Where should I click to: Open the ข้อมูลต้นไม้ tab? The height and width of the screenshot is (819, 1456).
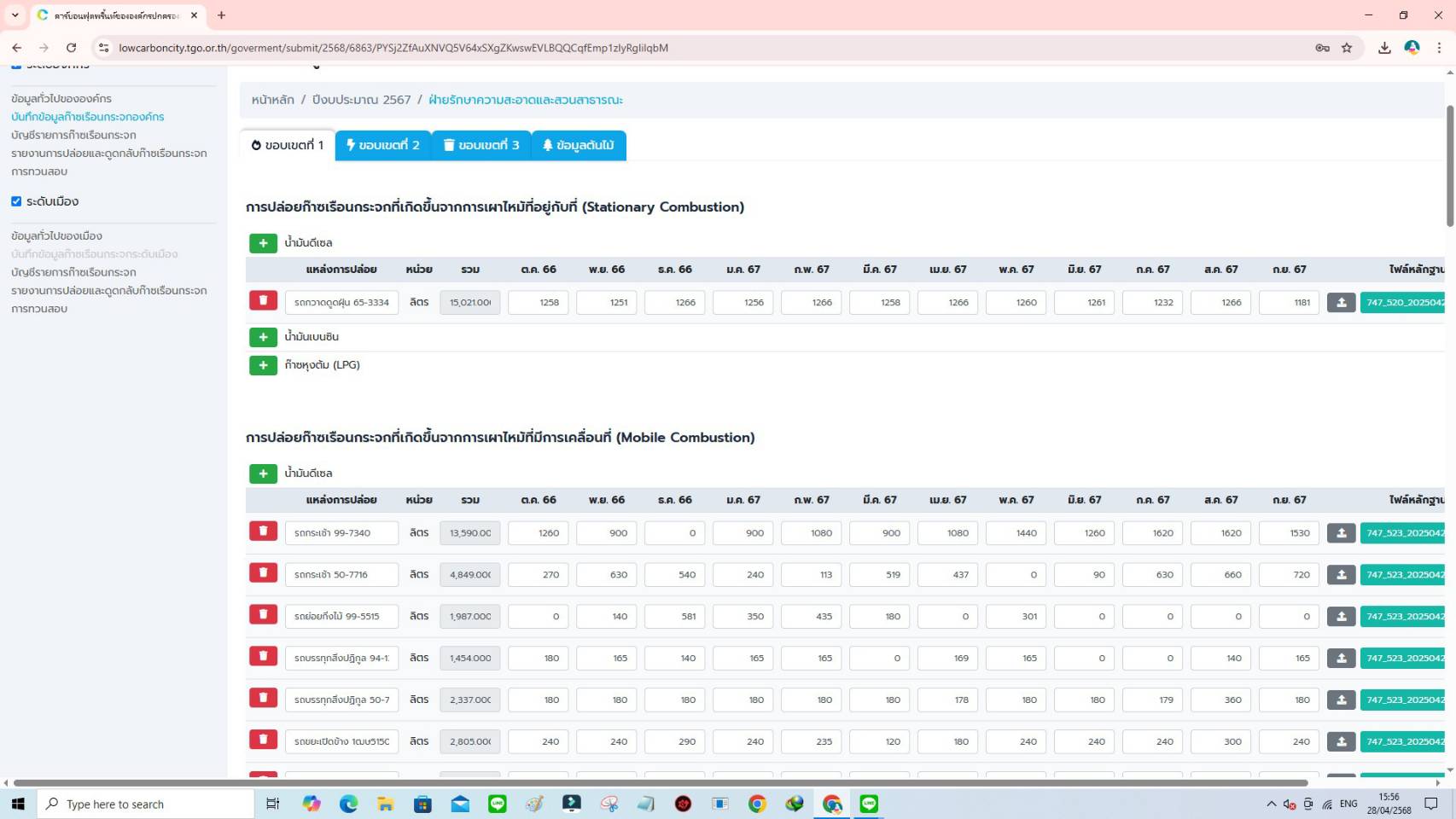(579, 145)
